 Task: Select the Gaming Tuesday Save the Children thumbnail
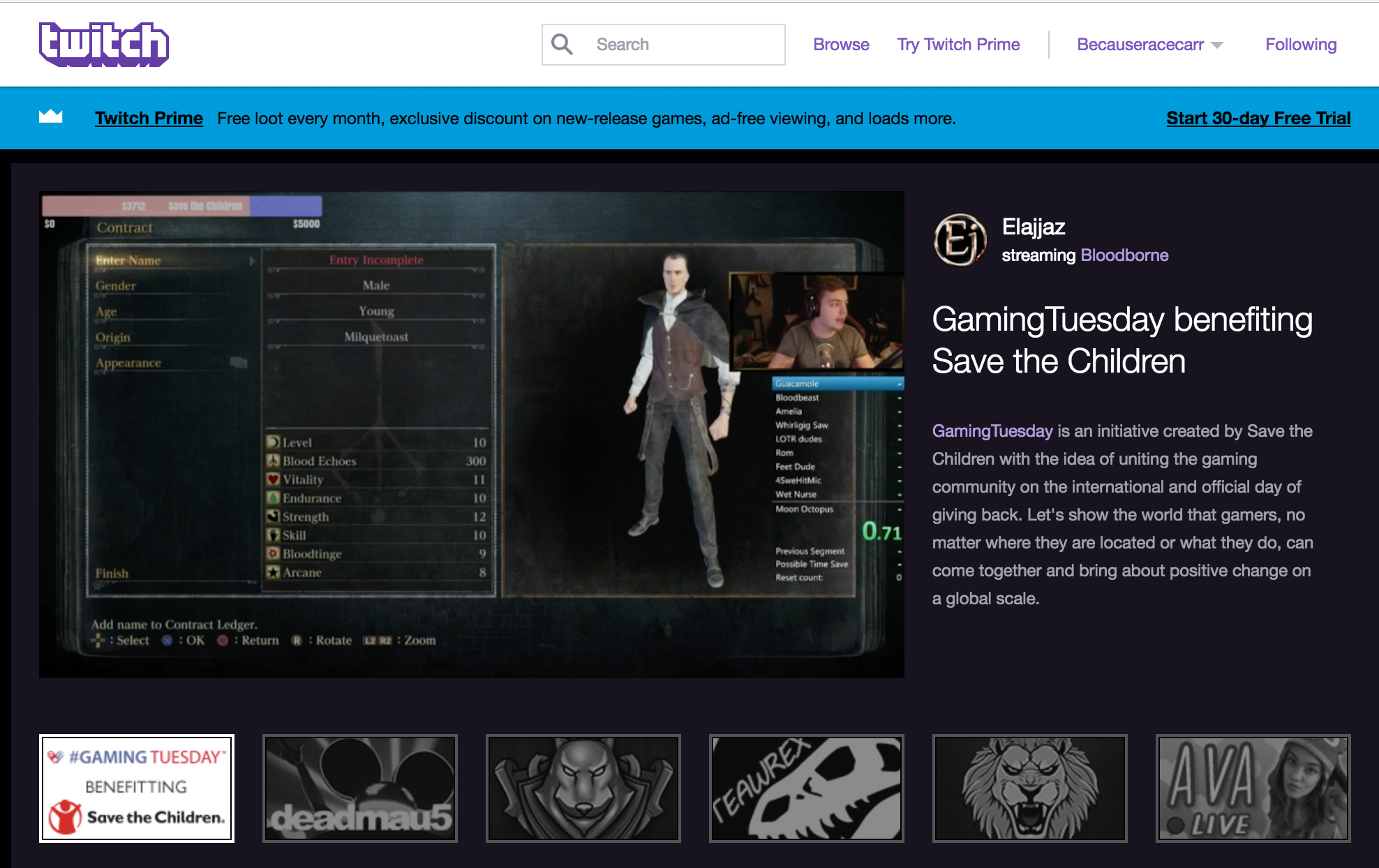(x=137, y=788)
